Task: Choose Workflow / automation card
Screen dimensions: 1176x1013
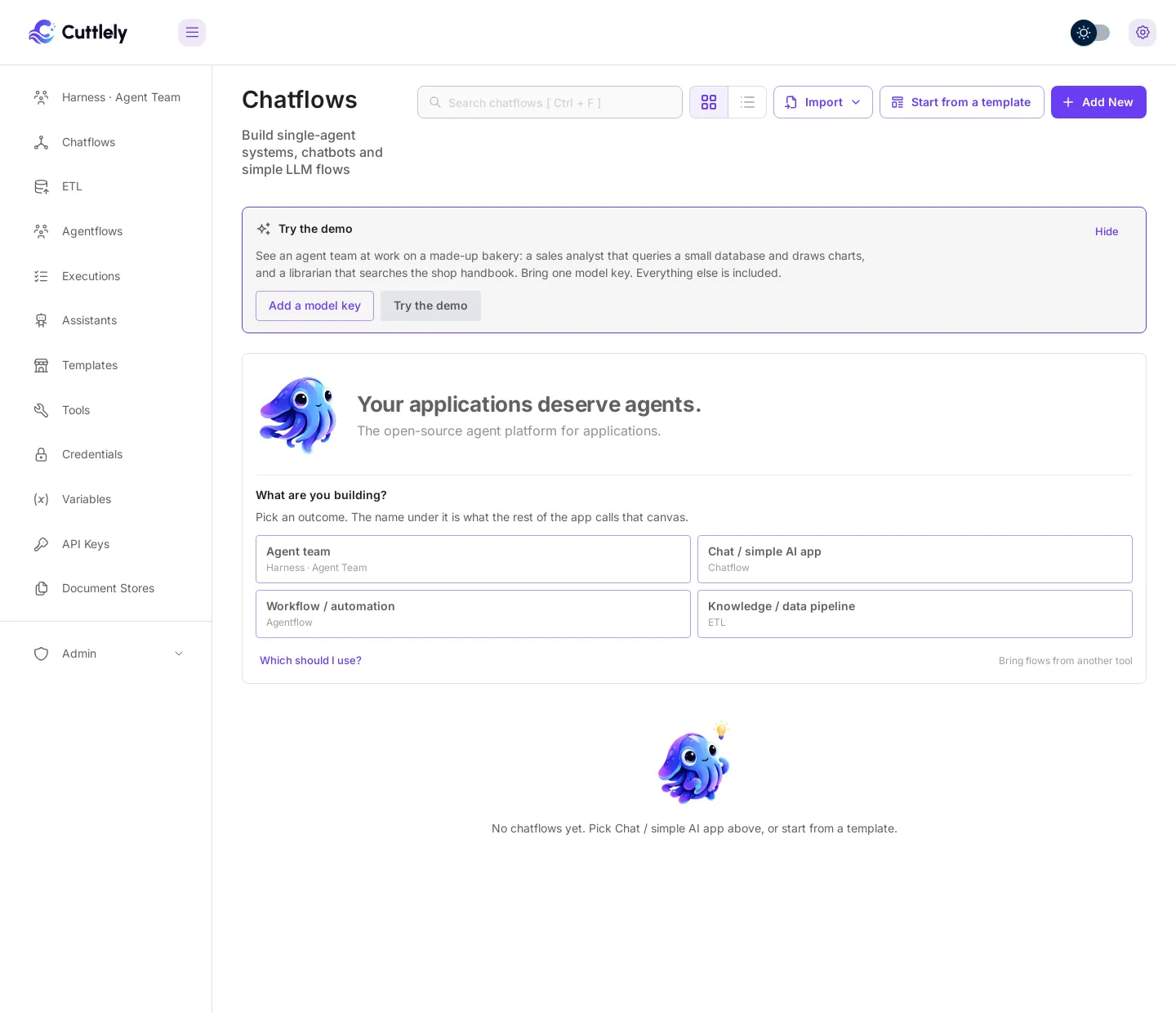Action: [473, 614]
